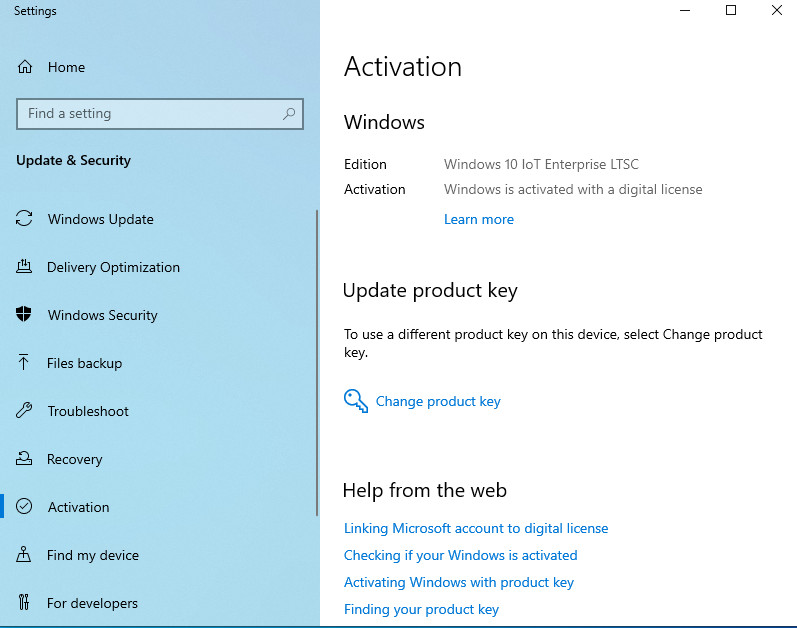
Task: Click the Update & Security heading
Action: click(x=73, y=161)
